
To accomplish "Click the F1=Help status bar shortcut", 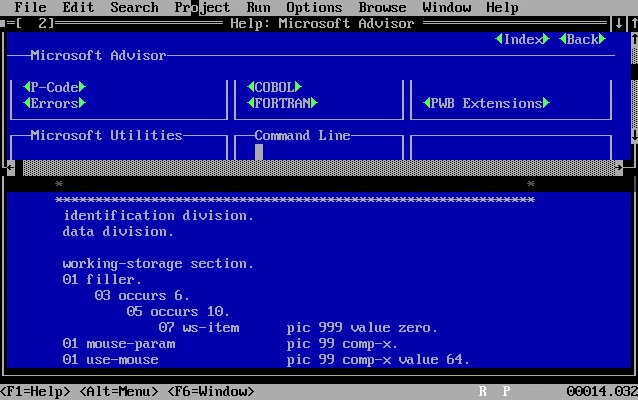I will coord(35,391).
